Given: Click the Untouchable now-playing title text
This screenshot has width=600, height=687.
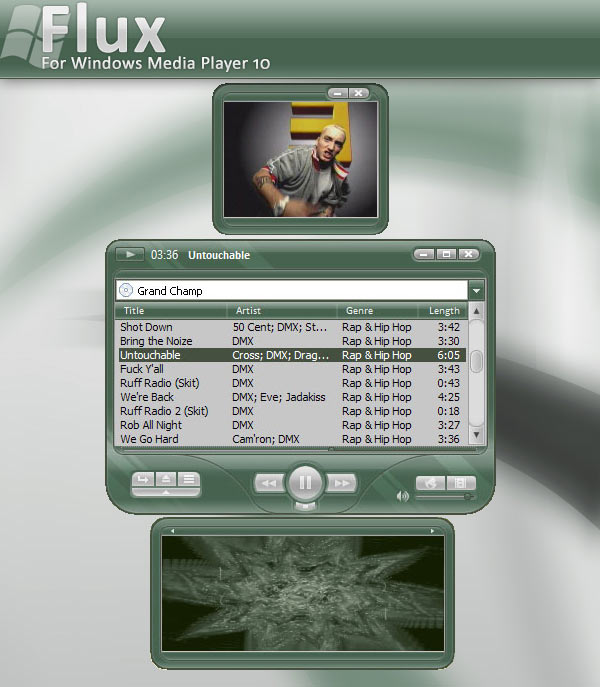Looking at the screenshot, I should [219, 255].
